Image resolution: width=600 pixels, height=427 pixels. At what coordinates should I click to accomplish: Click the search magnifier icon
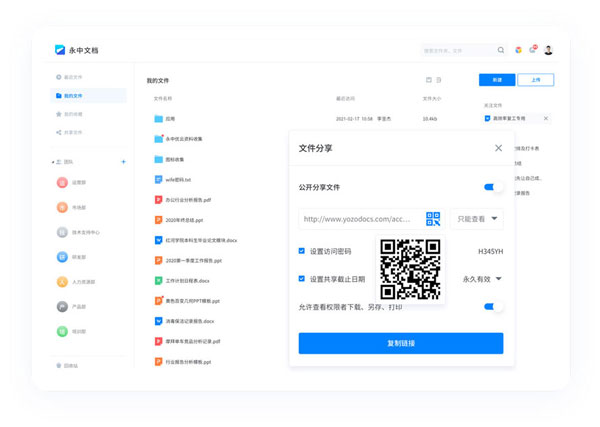click(x=501, y=50)
